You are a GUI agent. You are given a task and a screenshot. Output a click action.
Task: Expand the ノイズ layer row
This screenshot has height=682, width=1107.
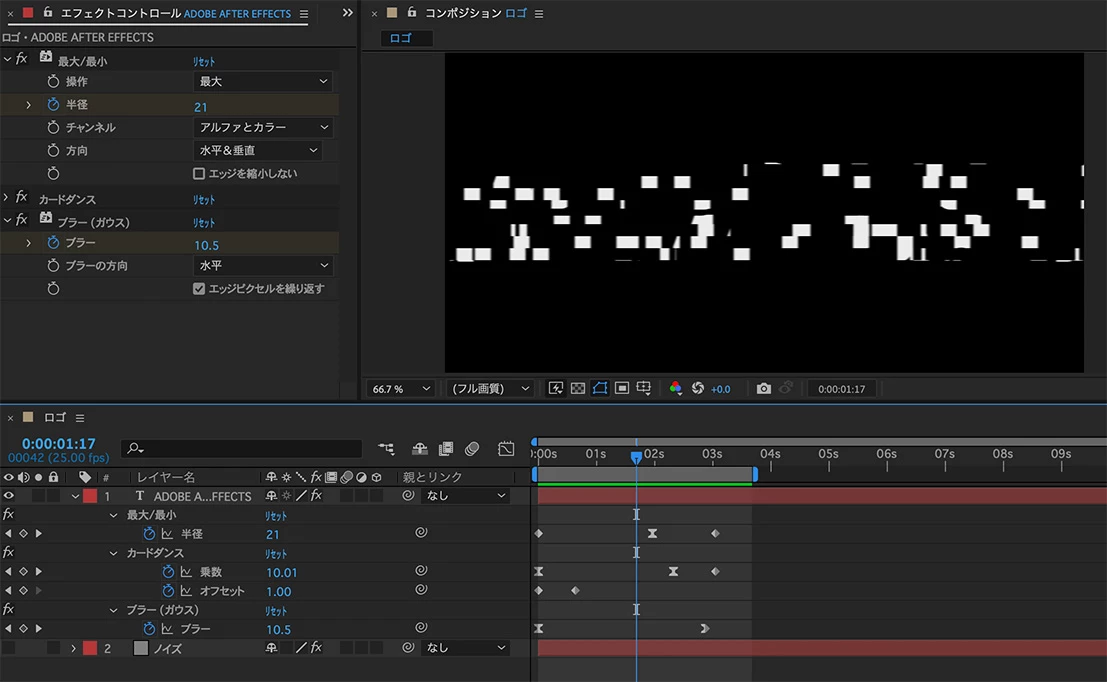click(73, 648)
